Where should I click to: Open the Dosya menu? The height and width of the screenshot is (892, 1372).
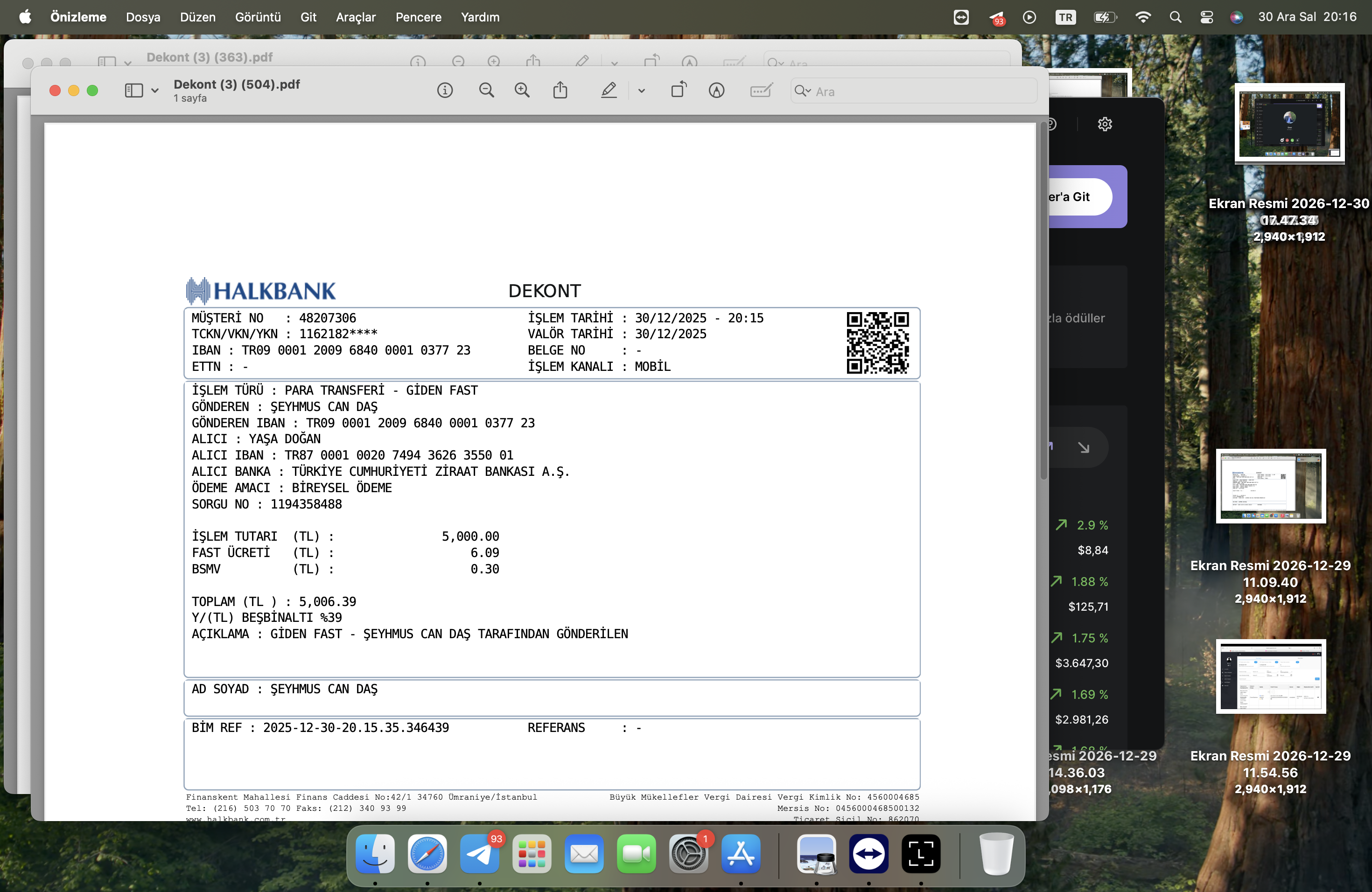tap(143, 17)
